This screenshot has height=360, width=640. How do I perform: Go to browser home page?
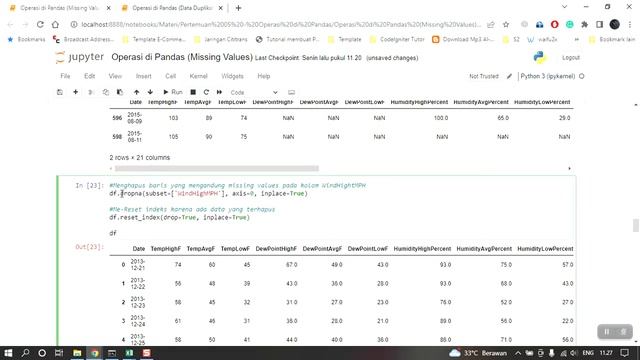[x=55, y=24]
